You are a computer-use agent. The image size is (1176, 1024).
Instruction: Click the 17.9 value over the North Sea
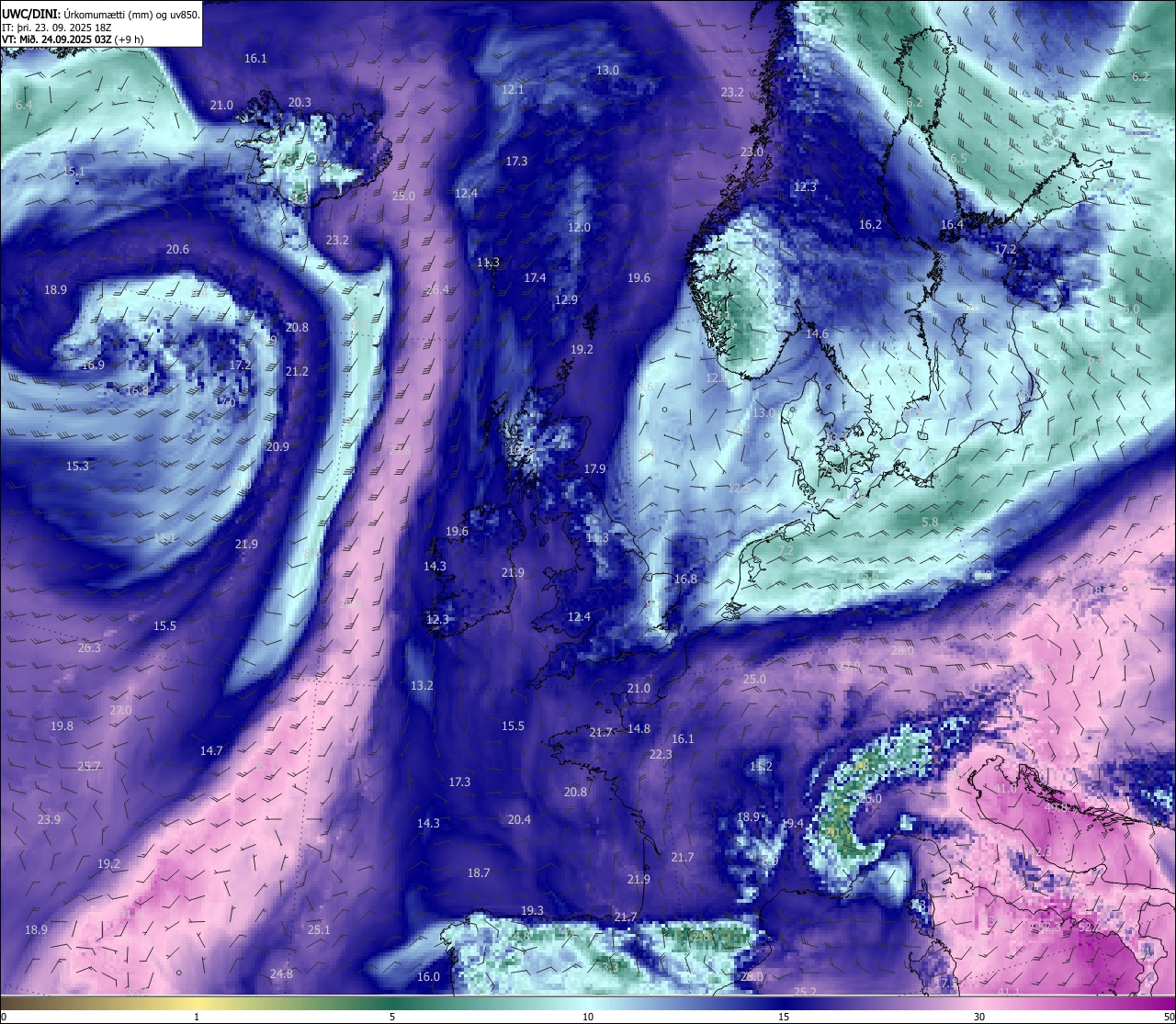tap(594, 469)
